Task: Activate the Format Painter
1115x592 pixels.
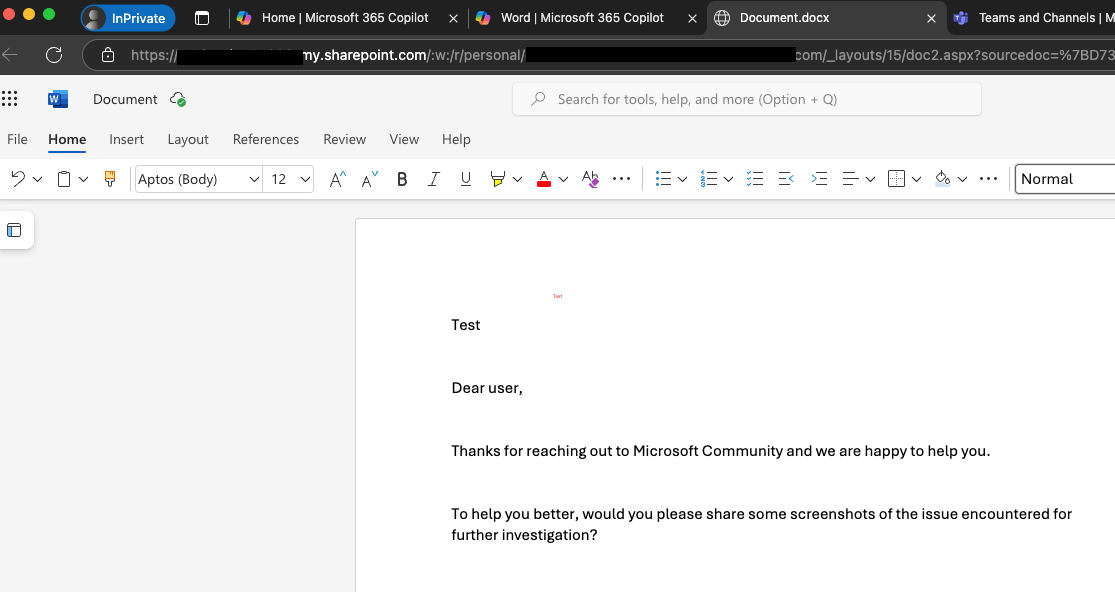Action: [109, 178]
